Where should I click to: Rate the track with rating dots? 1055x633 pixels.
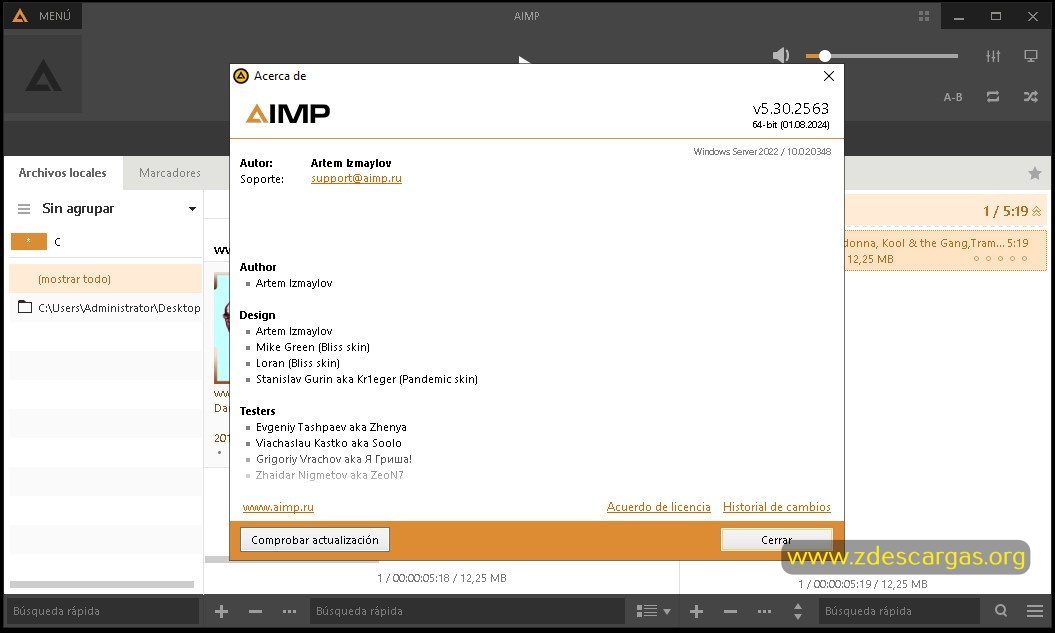1001,258
